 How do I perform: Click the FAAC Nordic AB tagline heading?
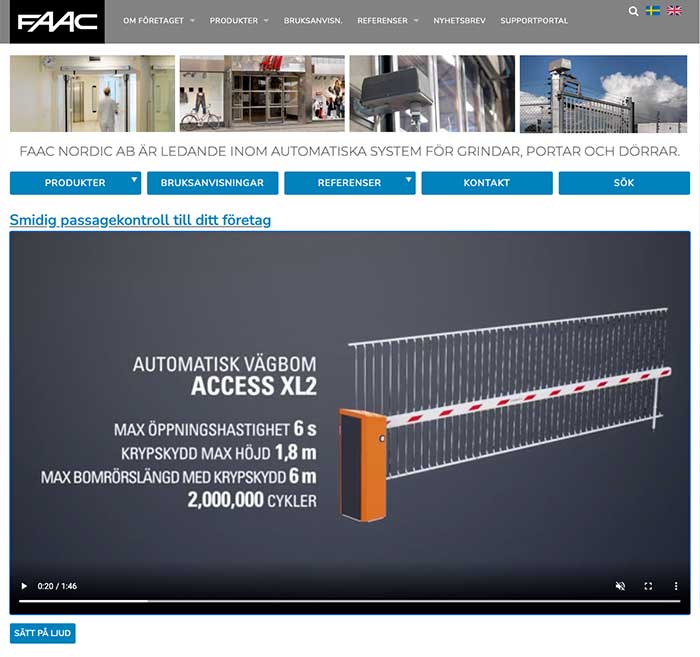(x=350, y=151)
